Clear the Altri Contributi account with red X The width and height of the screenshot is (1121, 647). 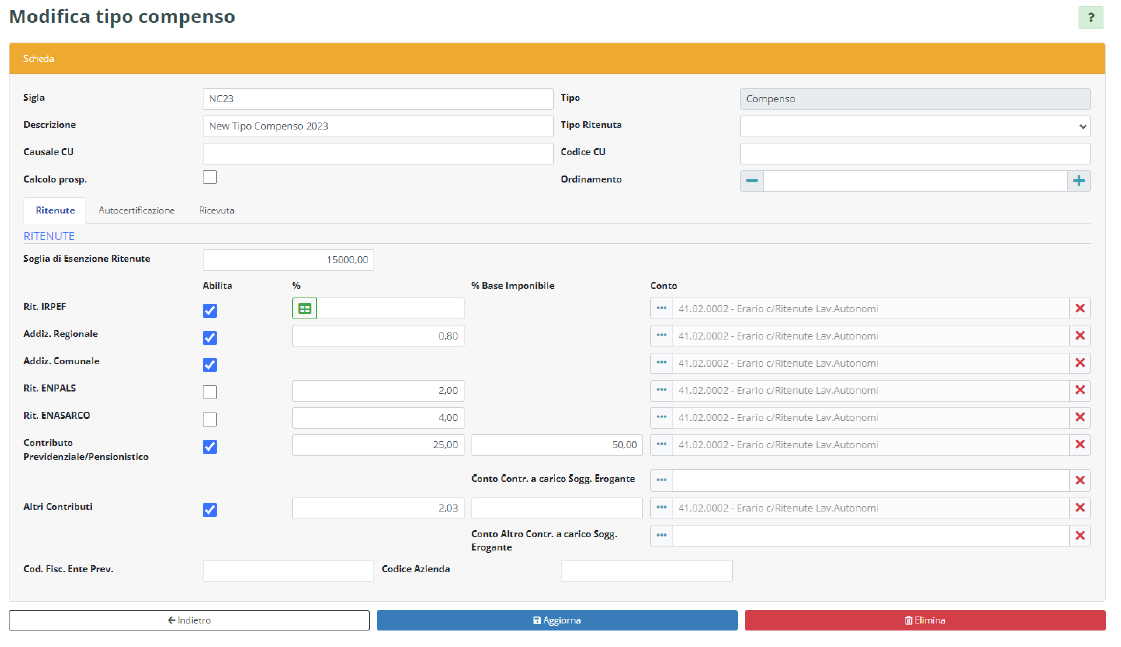(x=1079, y=508)
